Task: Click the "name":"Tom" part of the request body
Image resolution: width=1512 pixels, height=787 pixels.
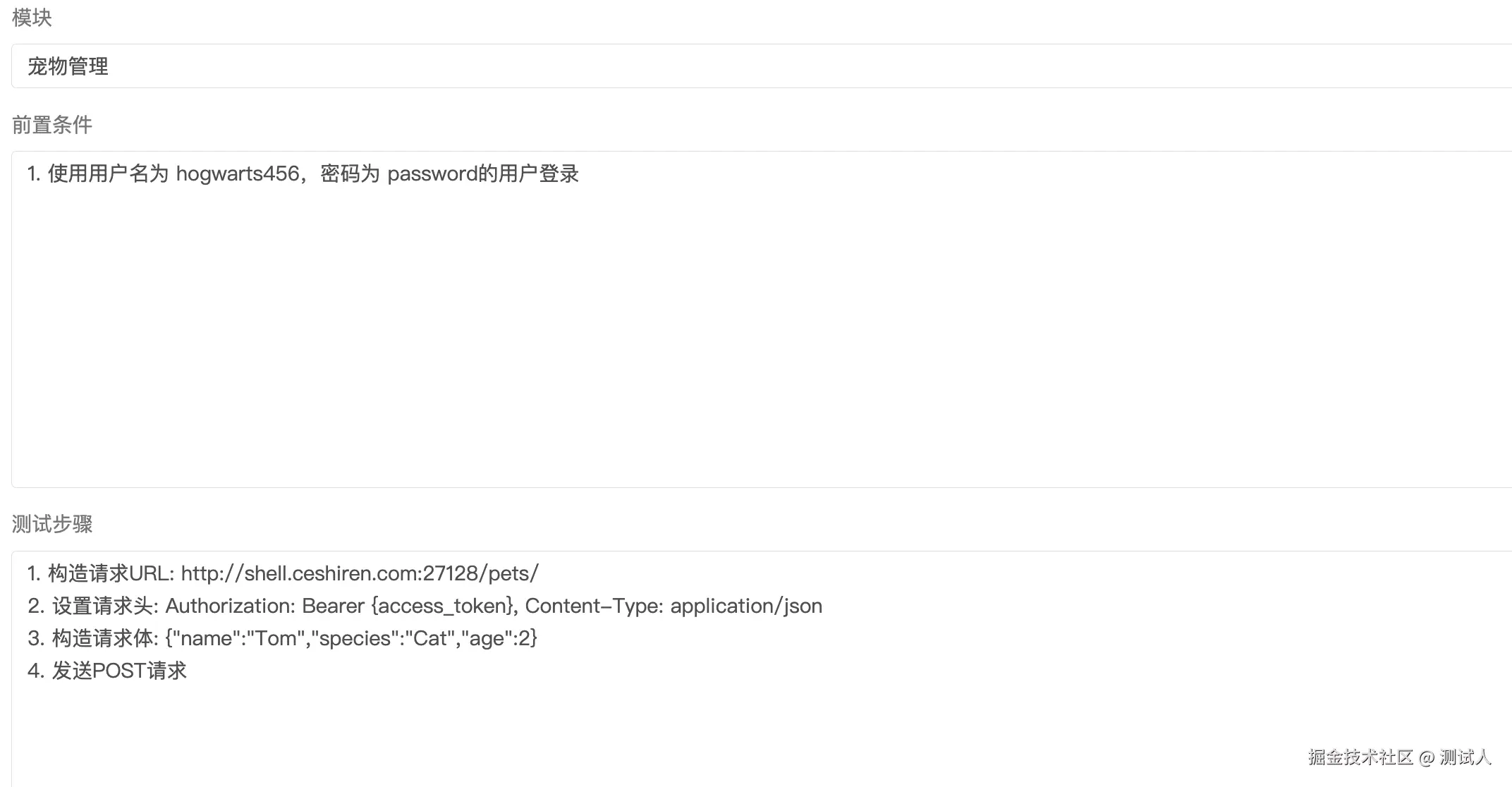Action: click(240, 638)
